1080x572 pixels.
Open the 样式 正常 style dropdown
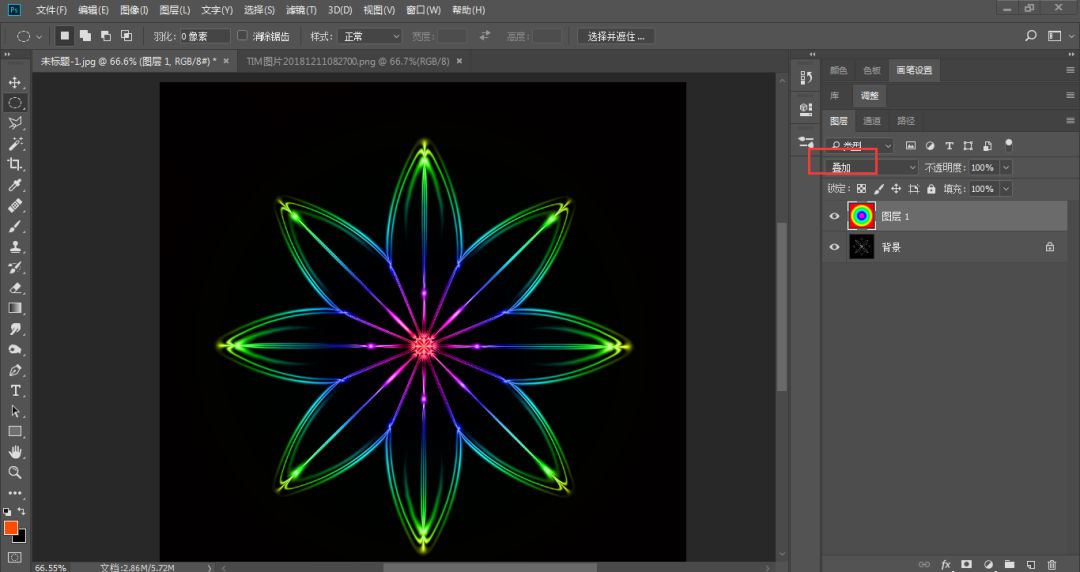click(x=371, y=36)
